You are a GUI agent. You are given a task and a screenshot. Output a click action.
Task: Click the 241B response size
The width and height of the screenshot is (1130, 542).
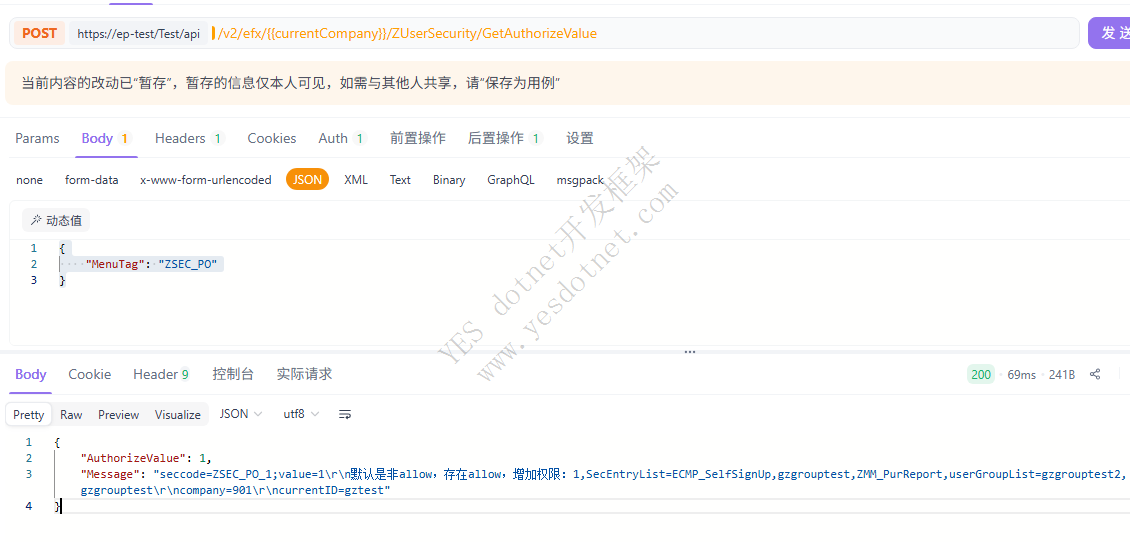coord(1062,374)
